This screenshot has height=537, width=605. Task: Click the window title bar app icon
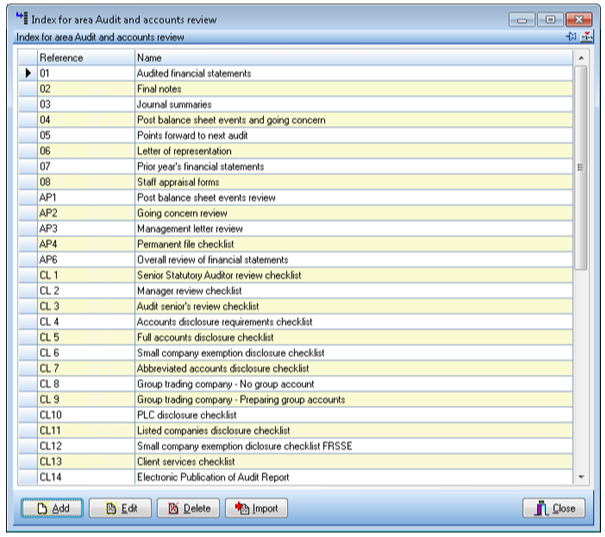pyautogui.click(x=22, y=18)
